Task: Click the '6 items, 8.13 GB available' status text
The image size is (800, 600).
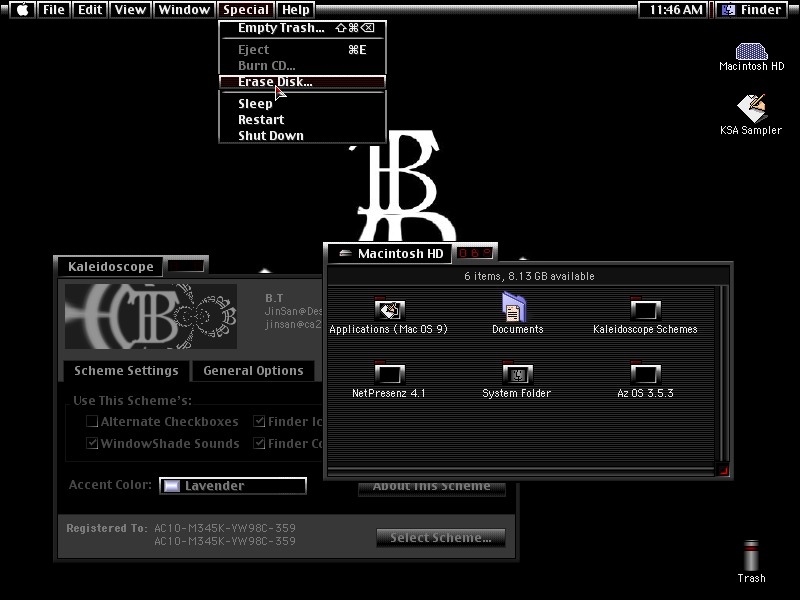Action: 529,276
